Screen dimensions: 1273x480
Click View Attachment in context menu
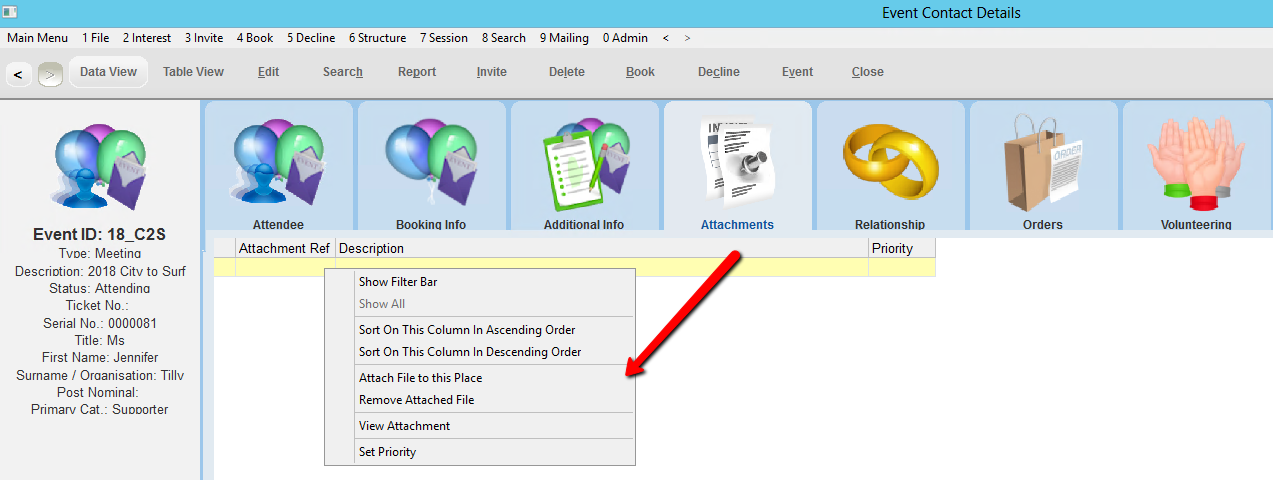(x=404, y=426)
